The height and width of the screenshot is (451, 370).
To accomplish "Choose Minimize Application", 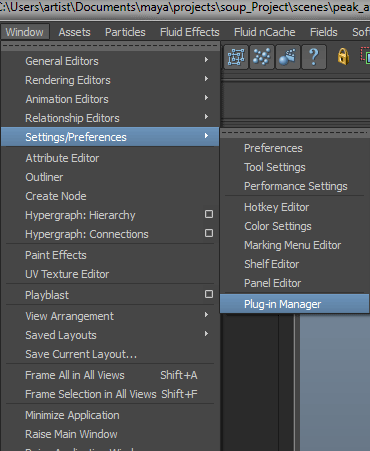I will pyautogui.click(x=110, y=415).
